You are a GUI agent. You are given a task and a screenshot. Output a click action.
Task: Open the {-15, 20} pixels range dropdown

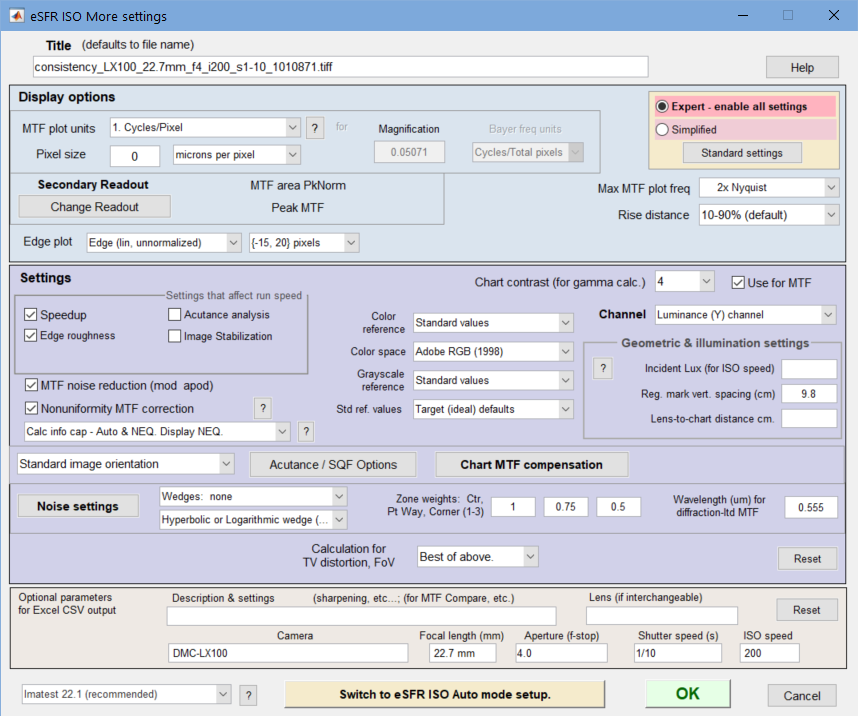click(x=304, y=242)
